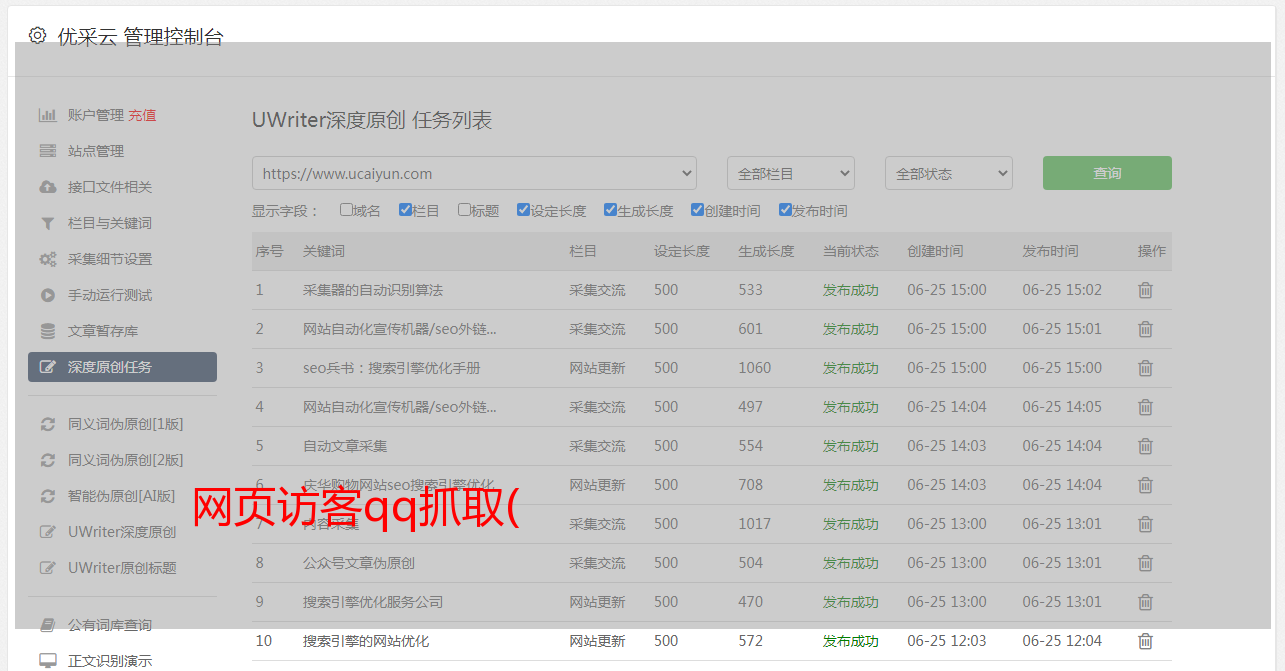Click the play icon for 手动运行测试
Image resolution: width=1285 pixels, height=671 pixels.
(x=47, y=295)
